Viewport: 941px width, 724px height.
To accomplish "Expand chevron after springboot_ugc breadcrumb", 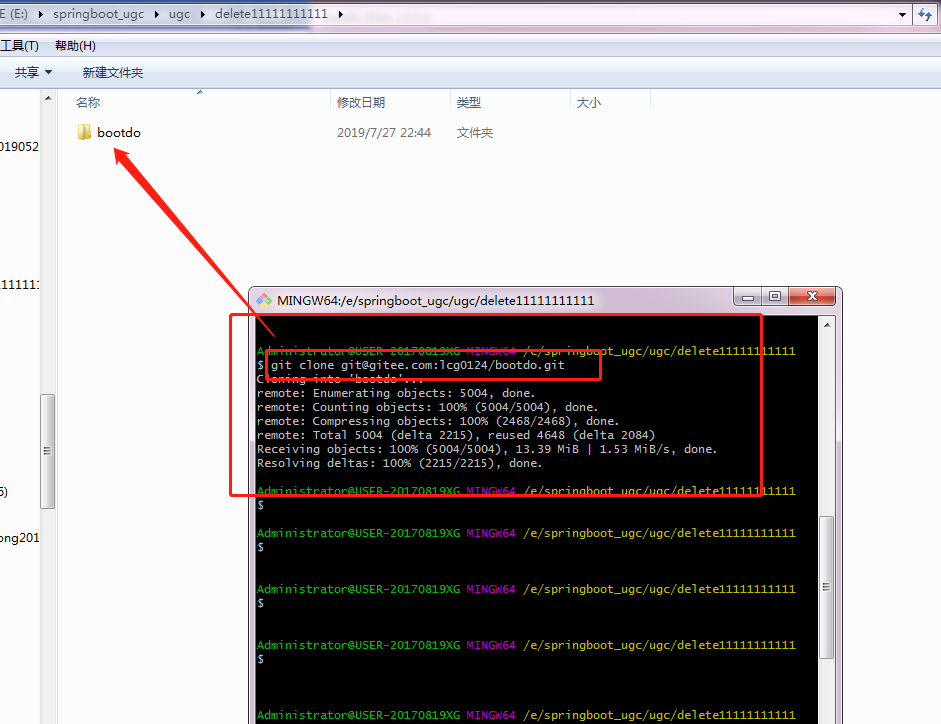I will click(x=157, y=14).
